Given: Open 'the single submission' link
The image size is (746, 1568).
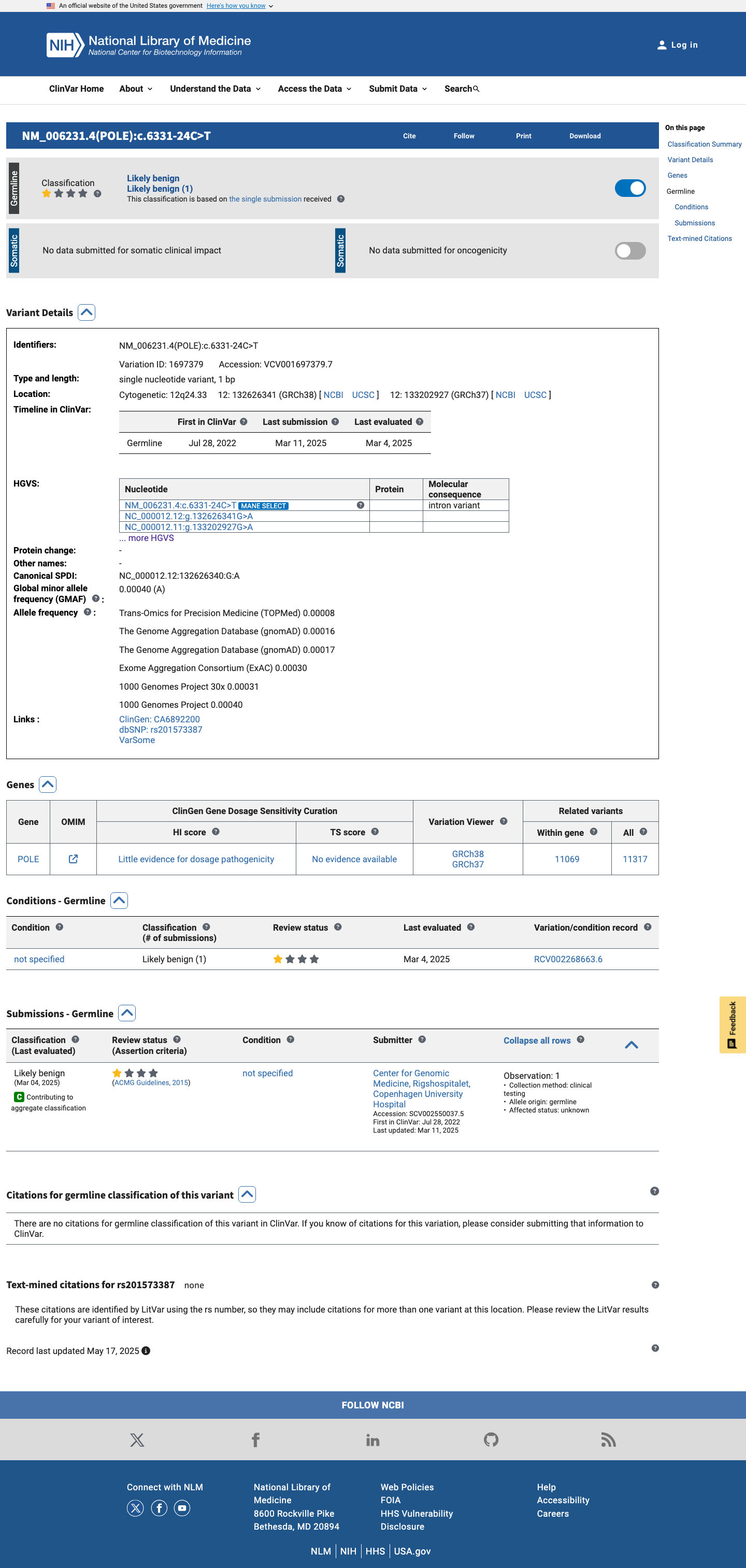Looking at the screenshot, I should (x=265, y=199).
